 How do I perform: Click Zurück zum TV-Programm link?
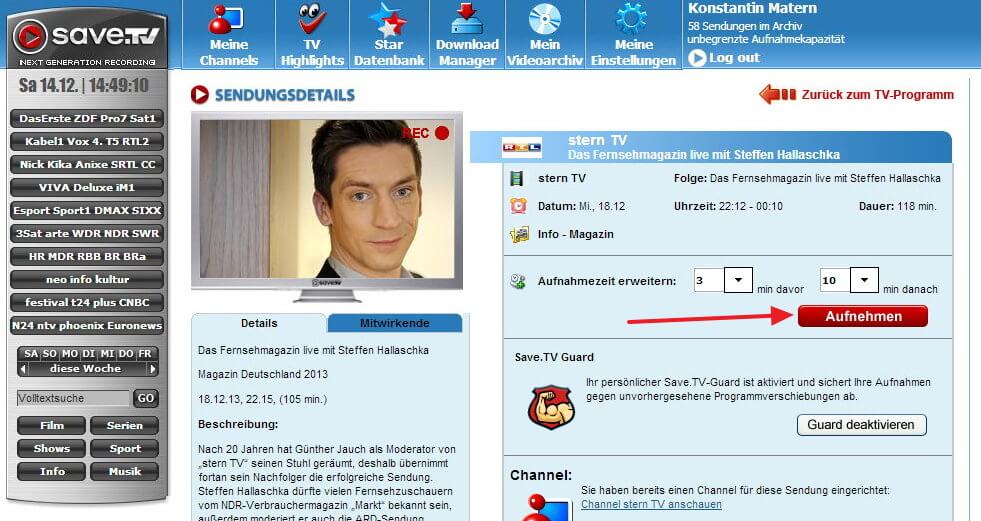tap(877, 94)
